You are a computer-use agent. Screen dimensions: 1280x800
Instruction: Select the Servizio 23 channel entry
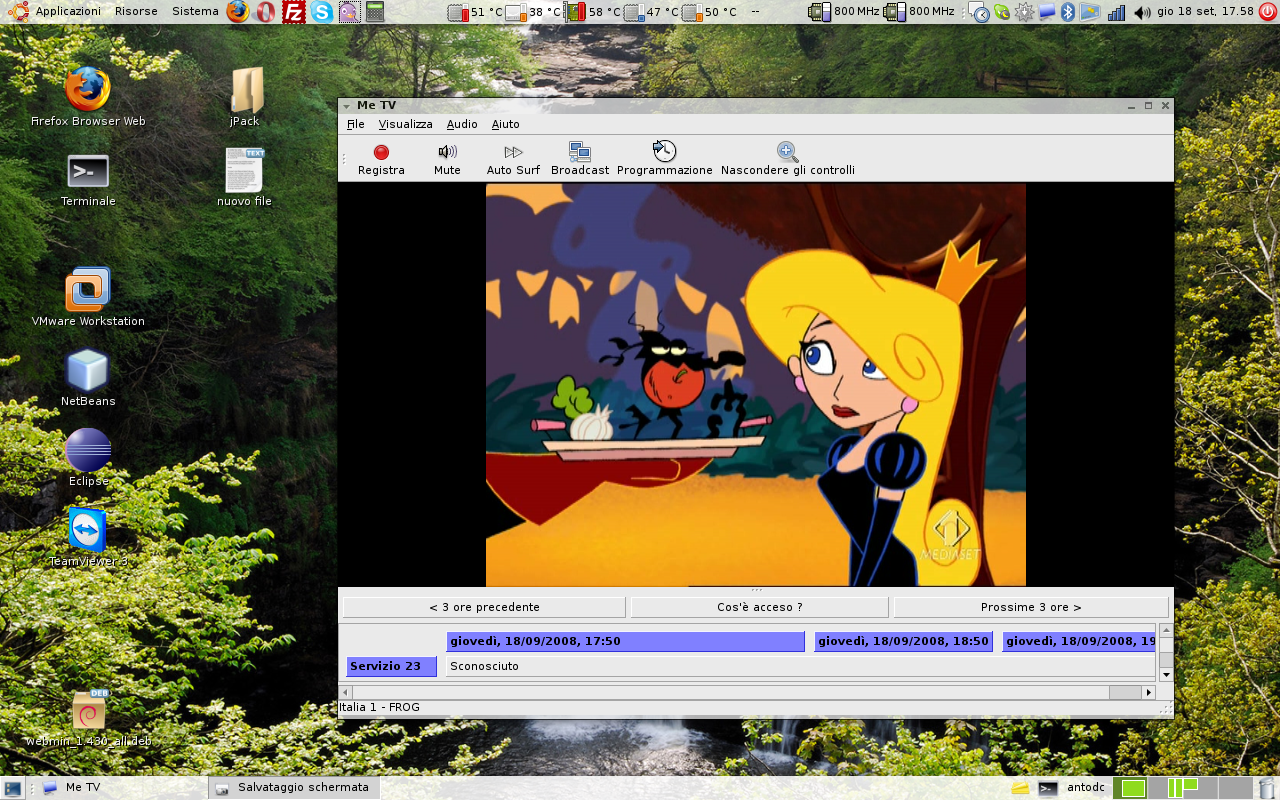pos(391,666)
